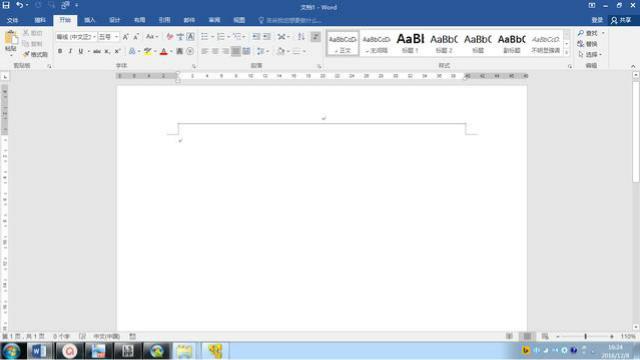
Task: Click the yellow text highlight color button
Action: (x=147, y=51)
